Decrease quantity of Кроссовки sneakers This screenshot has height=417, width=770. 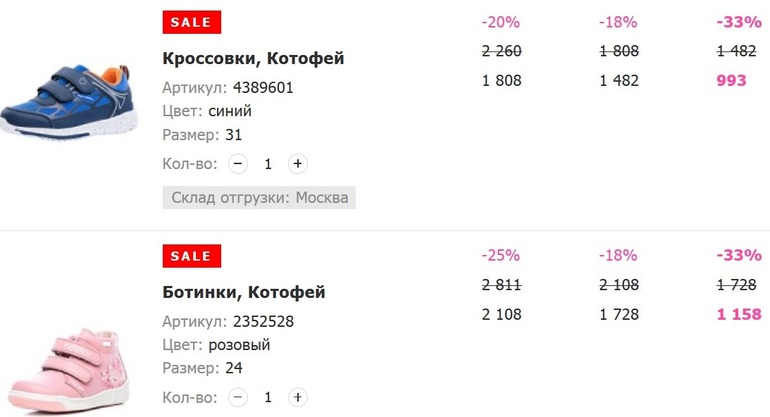238,164
